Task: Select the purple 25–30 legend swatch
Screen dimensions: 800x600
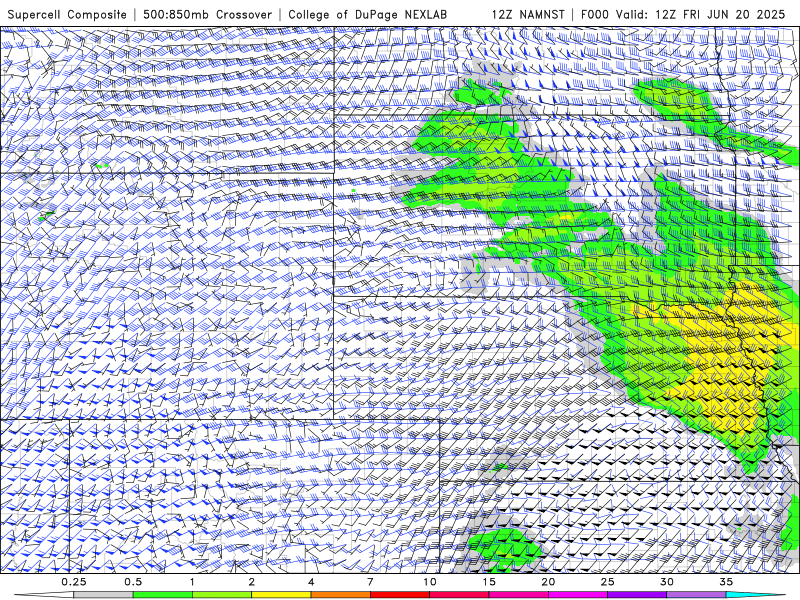Action: tap(637, 595)
